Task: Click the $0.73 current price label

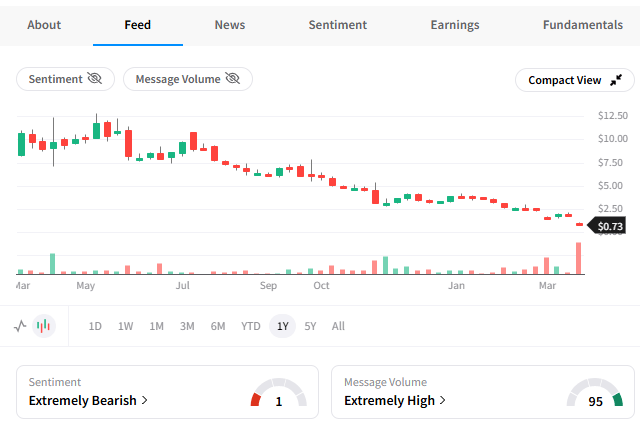Action: tap(609, 227)
